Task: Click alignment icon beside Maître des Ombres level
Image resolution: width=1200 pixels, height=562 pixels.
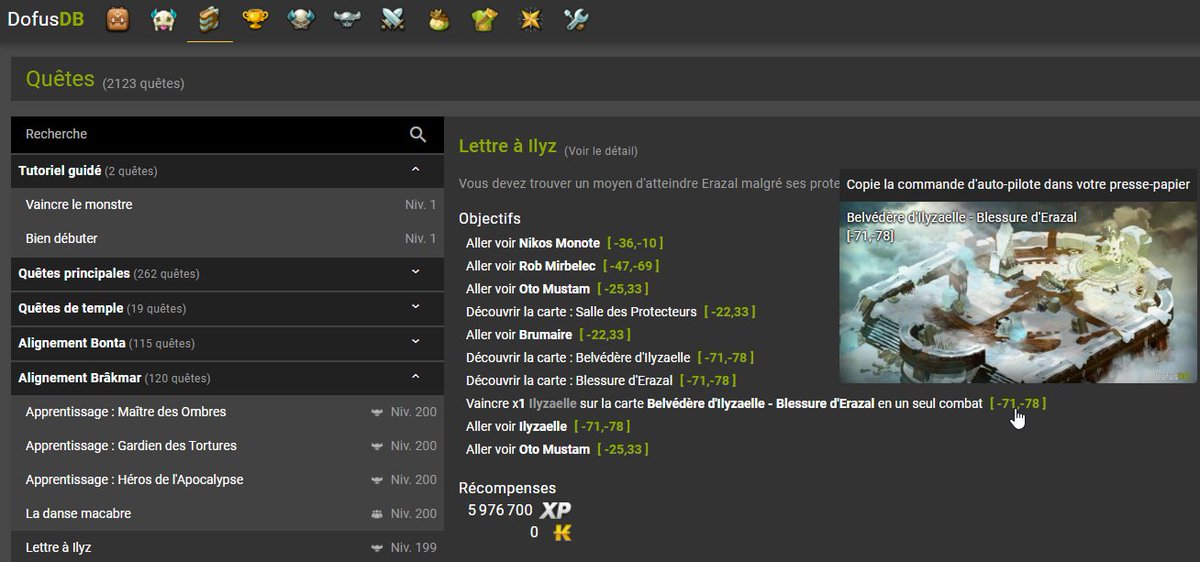Action: coord(377,412)
